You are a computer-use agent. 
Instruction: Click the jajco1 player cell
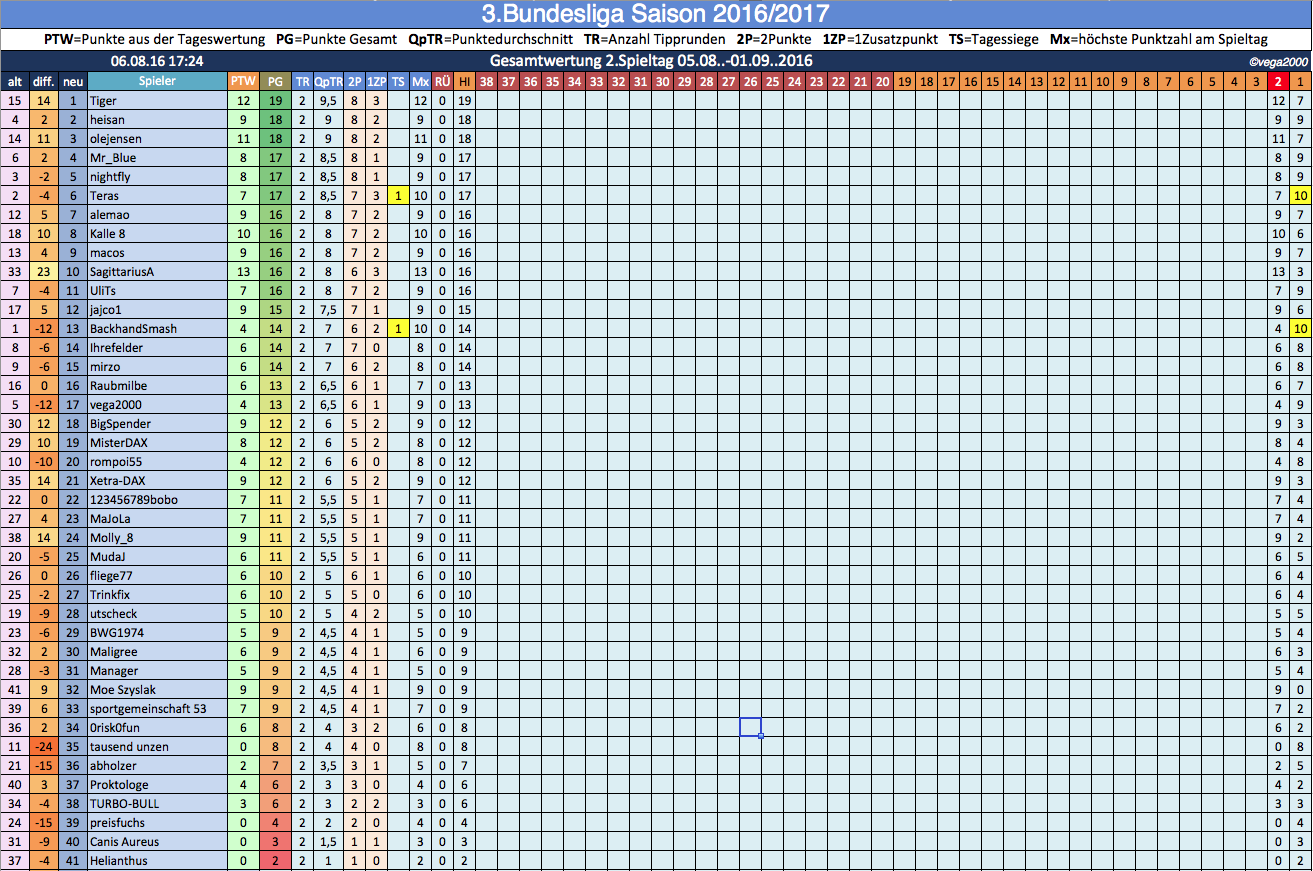(157, 309)
